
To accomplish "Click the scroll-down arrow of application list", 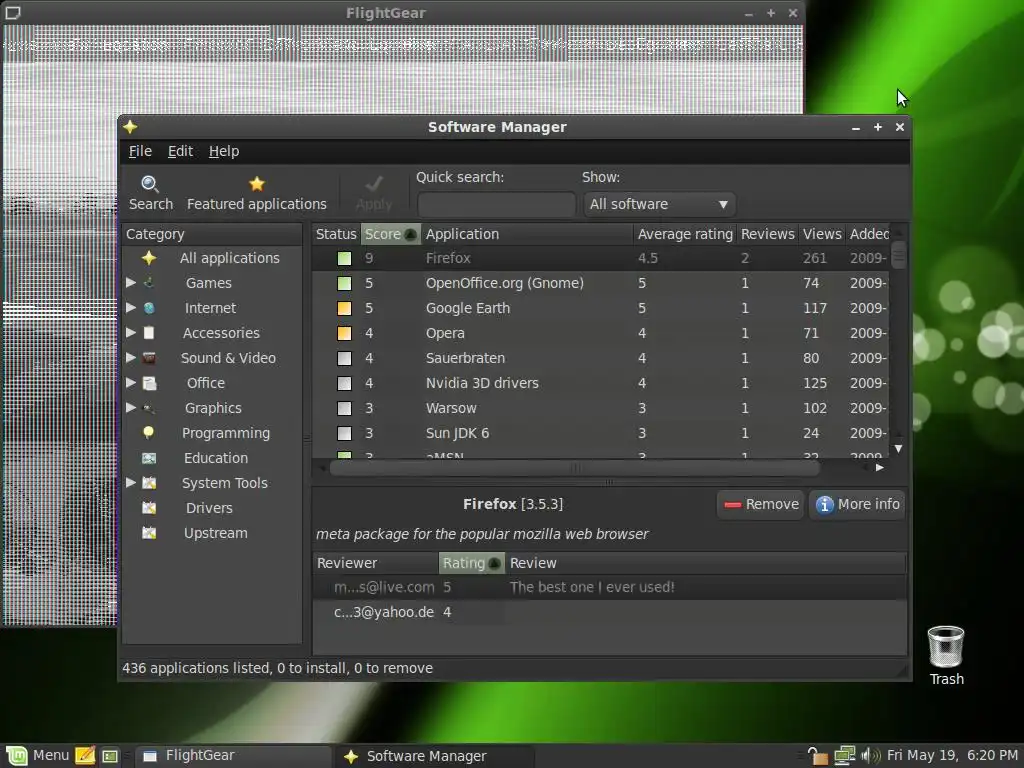I will coord(899,449).
